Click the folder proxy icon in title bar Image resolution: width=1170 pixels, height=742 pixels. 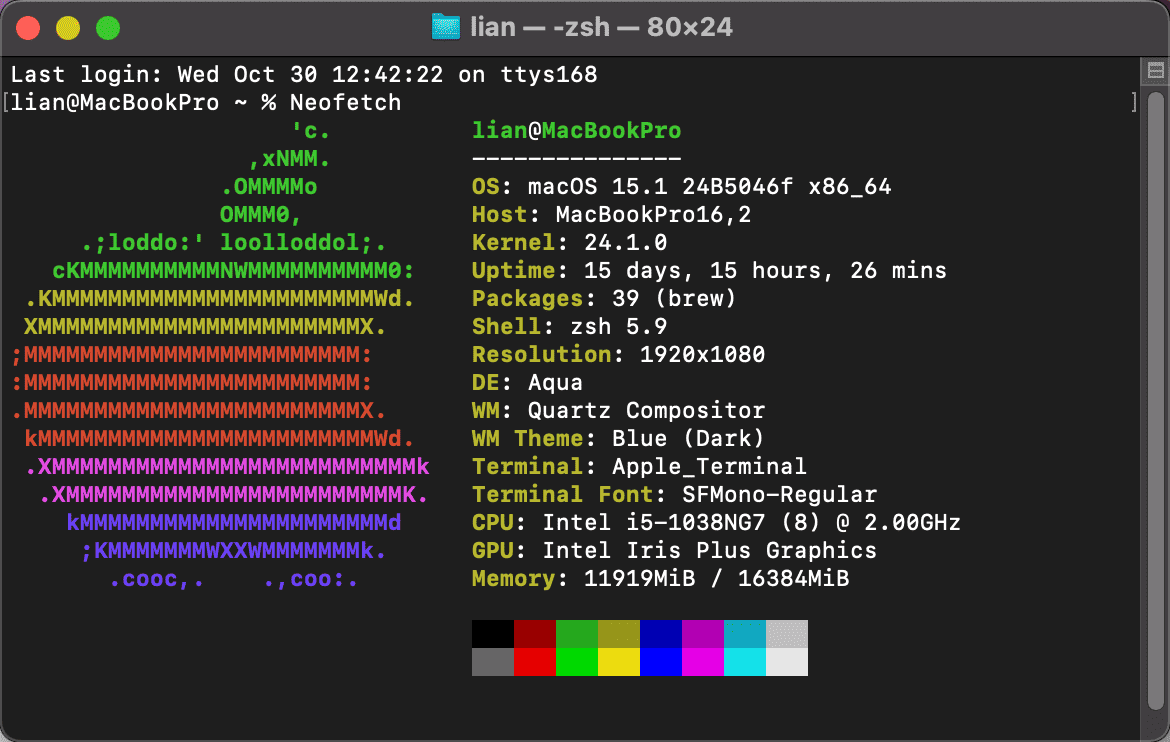pos(445,28)
